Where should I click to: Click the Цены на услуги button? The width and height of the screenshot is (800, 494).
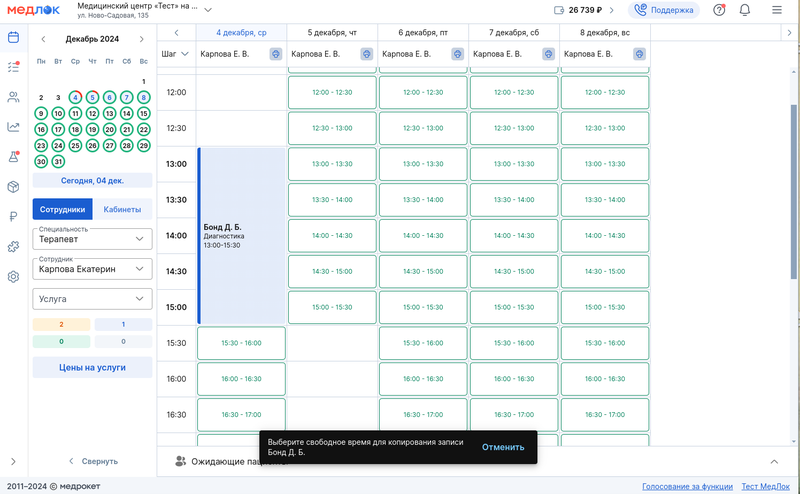92,367
